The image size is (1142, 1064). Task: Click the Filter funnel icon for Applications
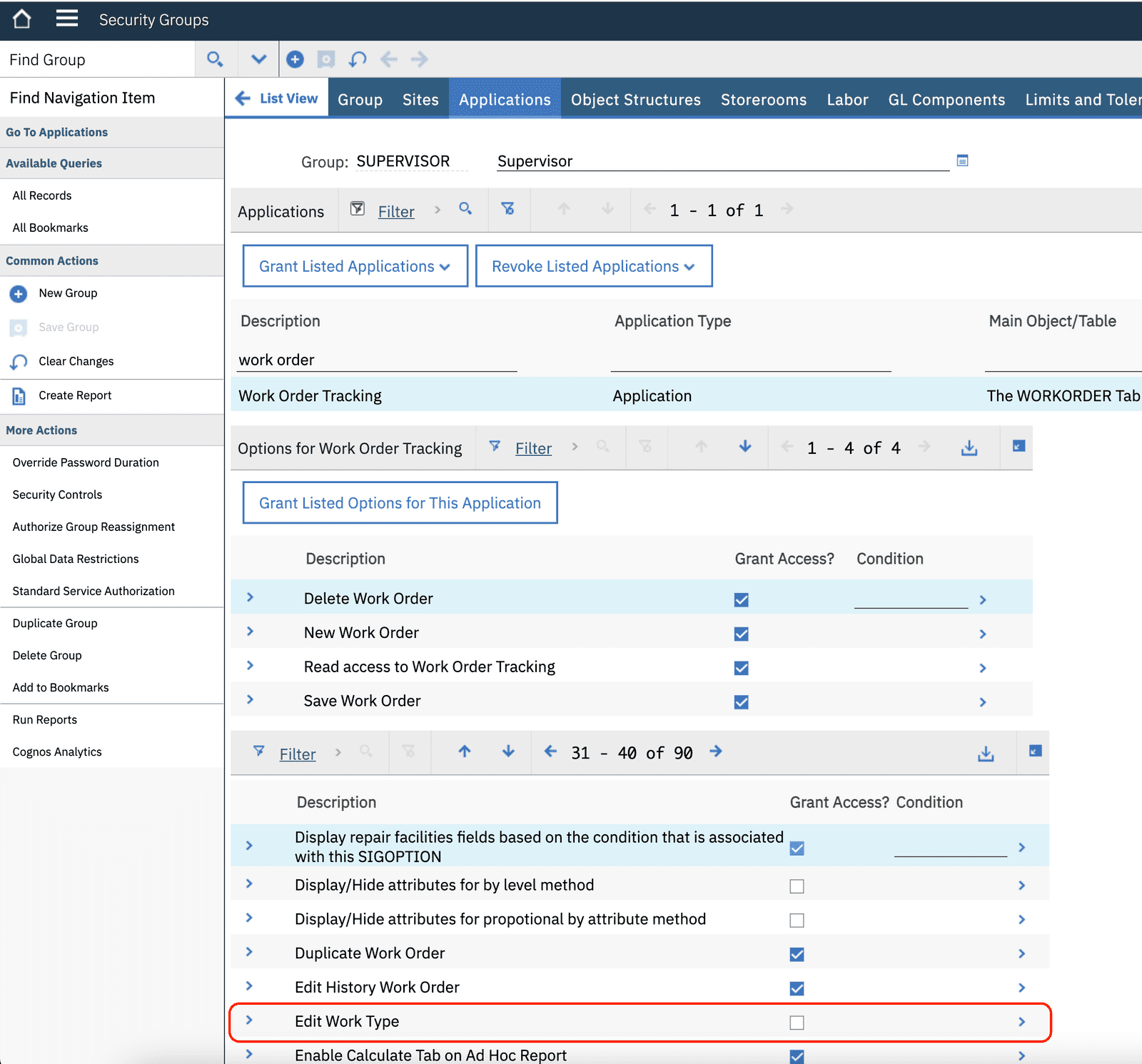[x=358, y=209]
